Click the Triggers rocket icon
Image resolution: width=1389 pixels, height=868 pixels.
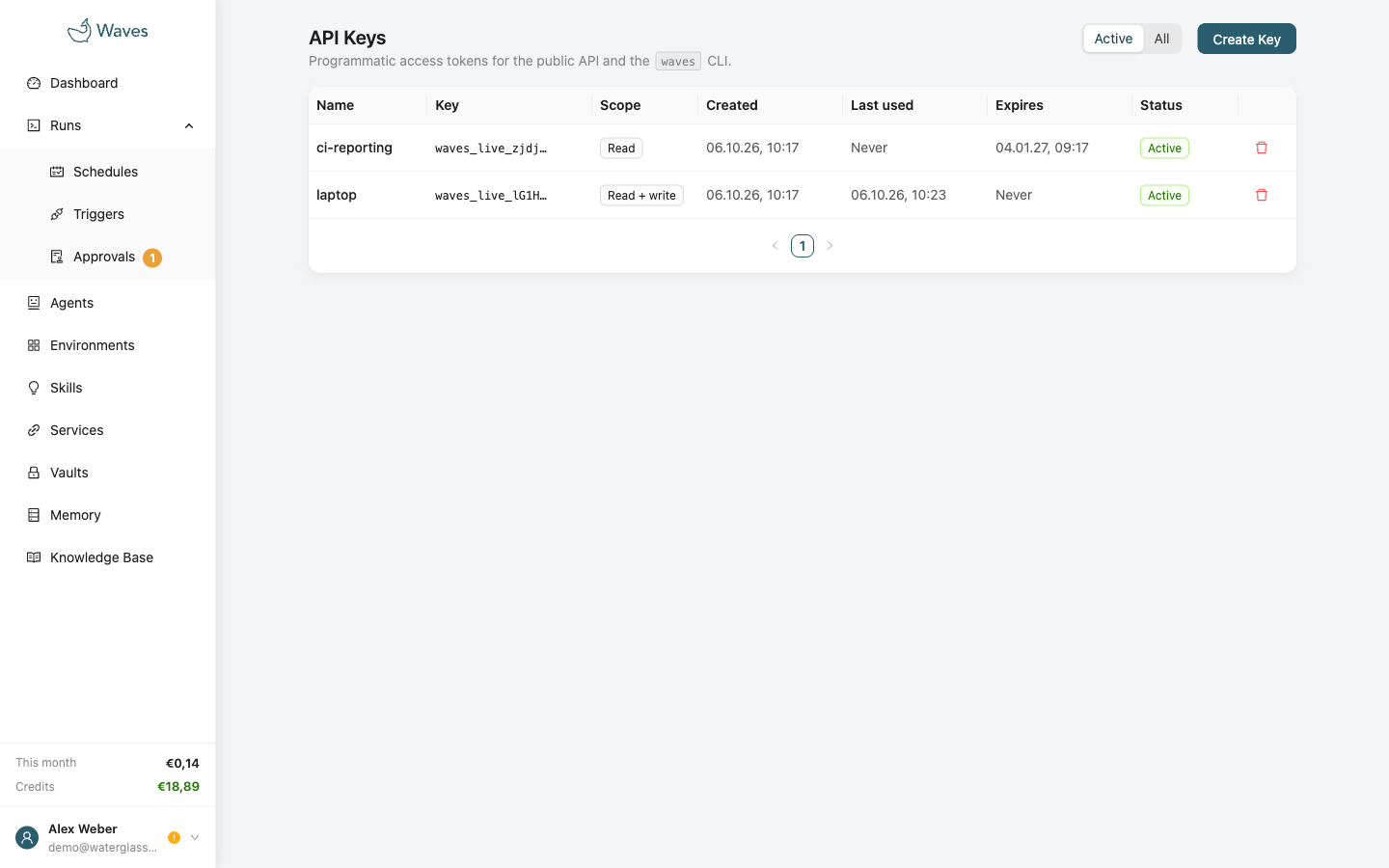pyautogui.click(x=57, y=214)
